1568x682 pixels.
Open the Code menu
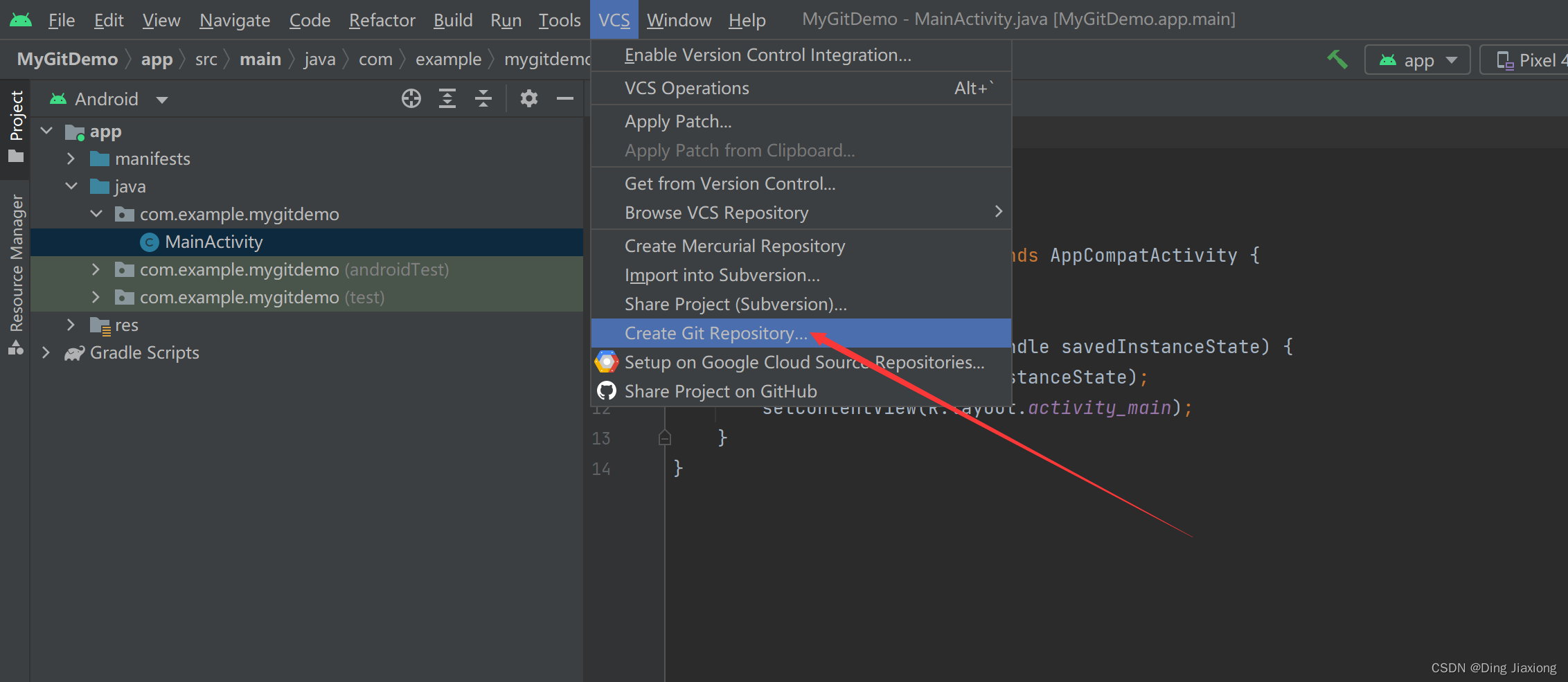tap(310, 20)
